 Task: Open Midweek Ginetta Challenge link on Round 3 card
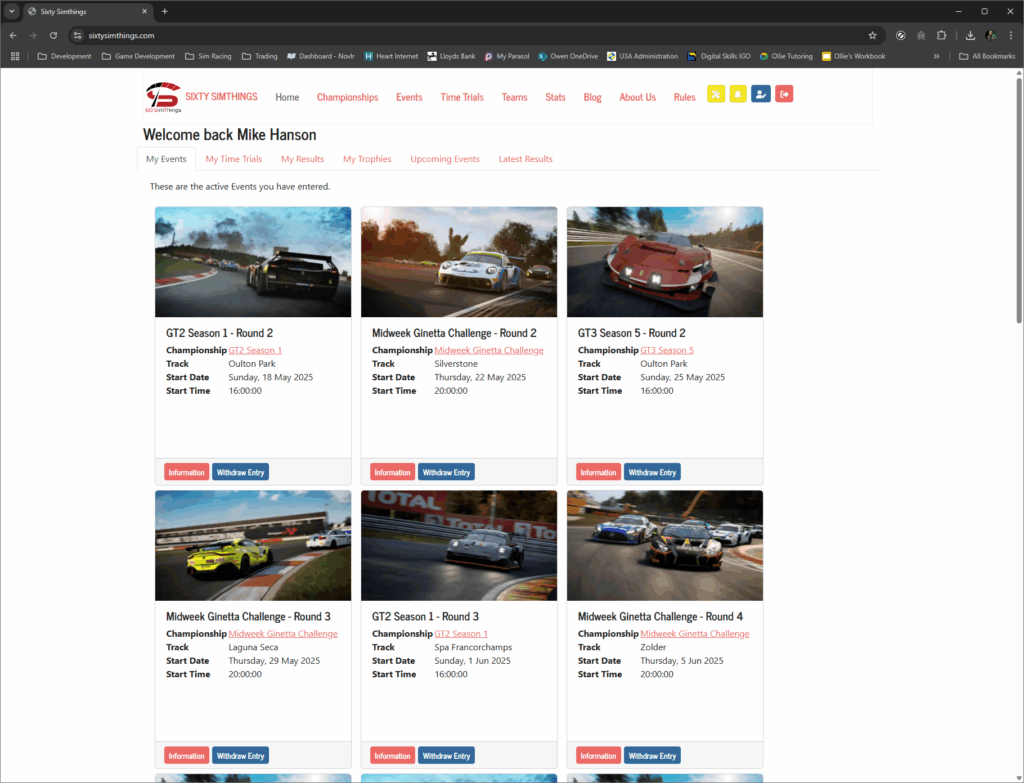pos(283,633)
